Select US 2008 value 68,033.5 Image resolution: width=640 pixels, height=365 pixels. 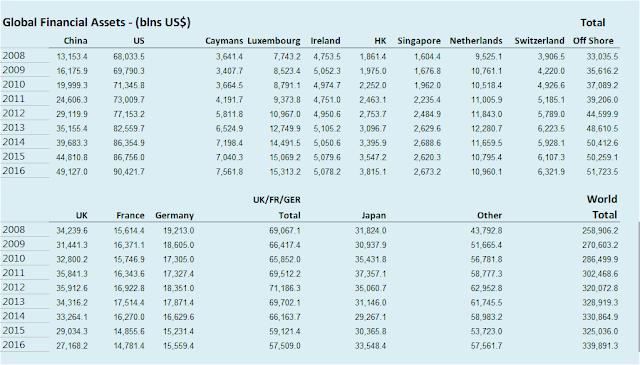129,57
